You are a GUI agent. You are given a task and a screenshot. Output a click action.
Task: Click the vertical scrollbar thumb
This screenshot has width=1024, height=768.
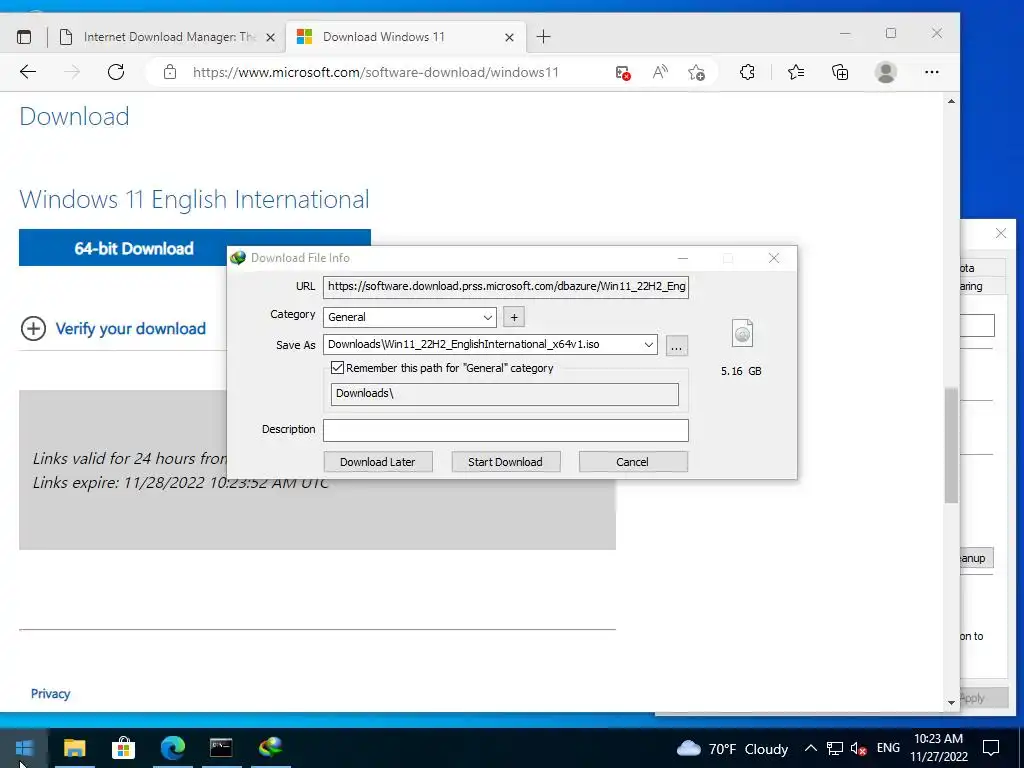coord(952,445)
